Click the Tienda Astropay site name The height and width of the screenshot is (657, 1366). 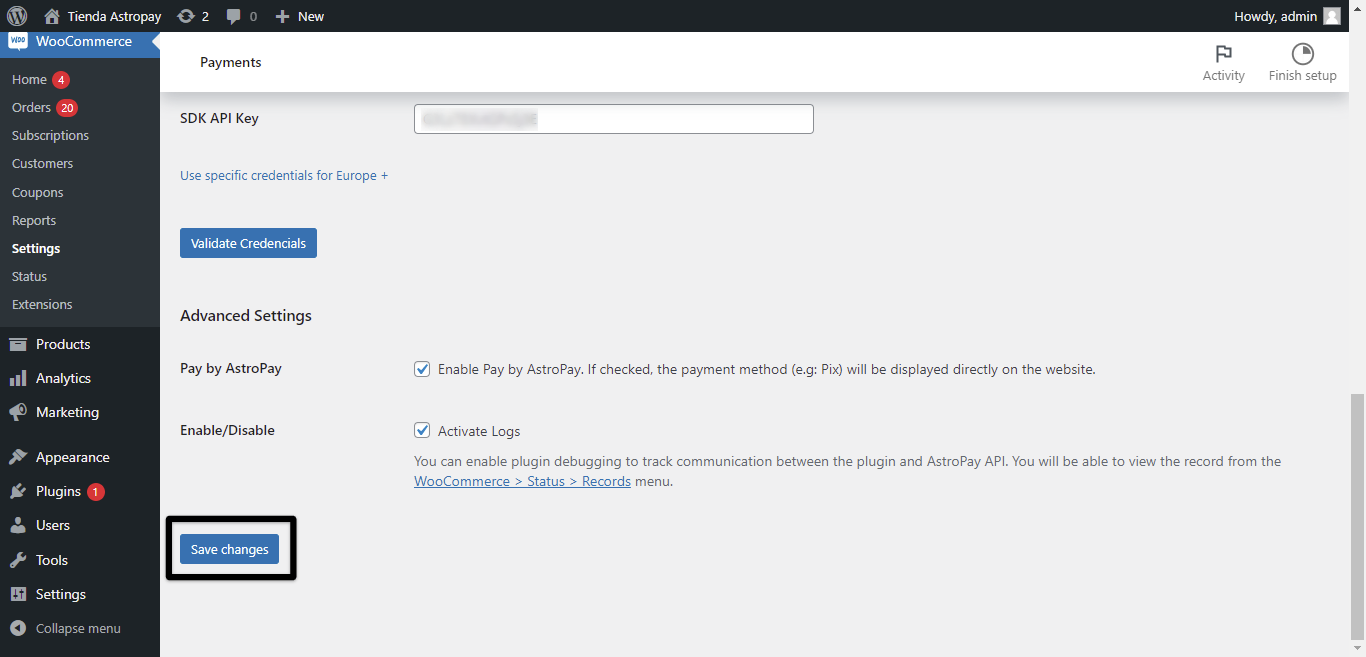(x=114, y=16)
